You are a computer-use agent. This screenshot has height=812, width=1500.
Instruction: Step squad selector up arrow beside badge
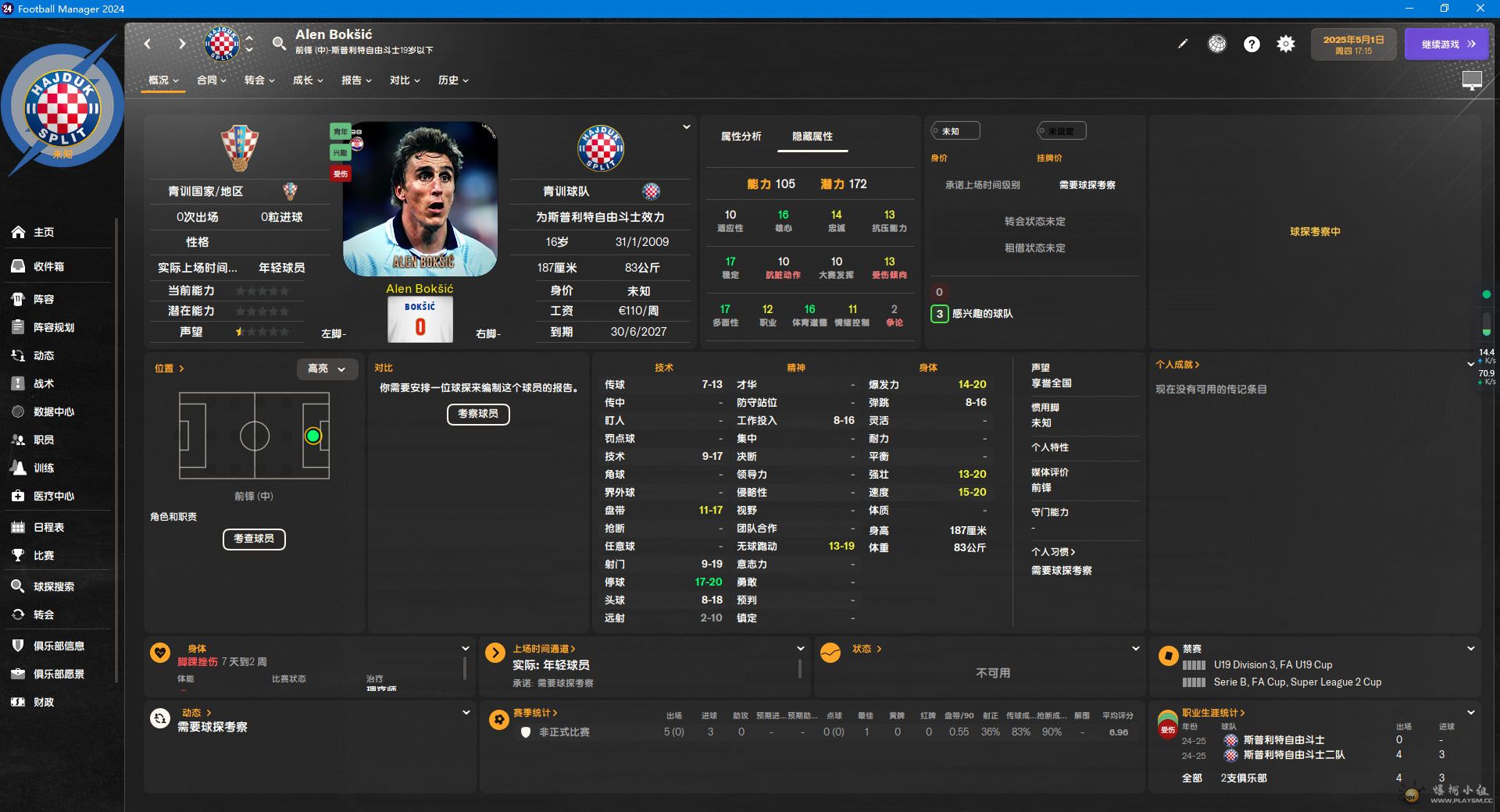tap(249, 37)
